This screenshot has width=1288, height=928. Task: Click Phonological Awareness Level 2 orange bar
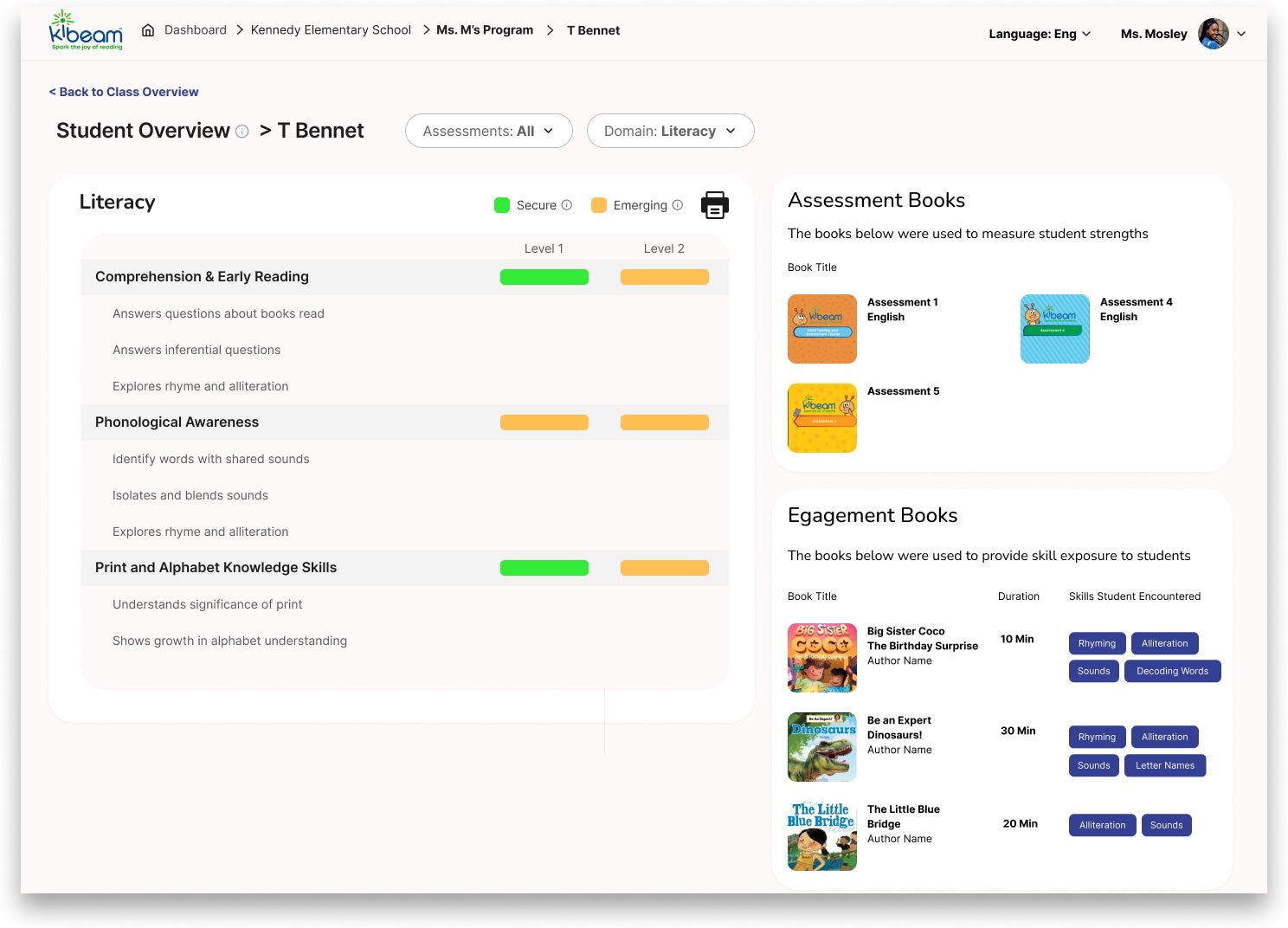664,422
